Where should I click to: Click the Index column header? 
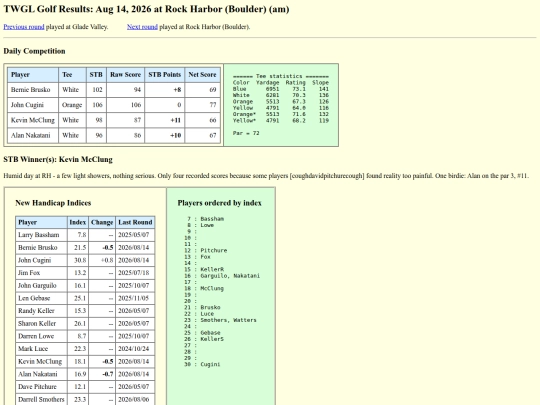tap(78, 222)
